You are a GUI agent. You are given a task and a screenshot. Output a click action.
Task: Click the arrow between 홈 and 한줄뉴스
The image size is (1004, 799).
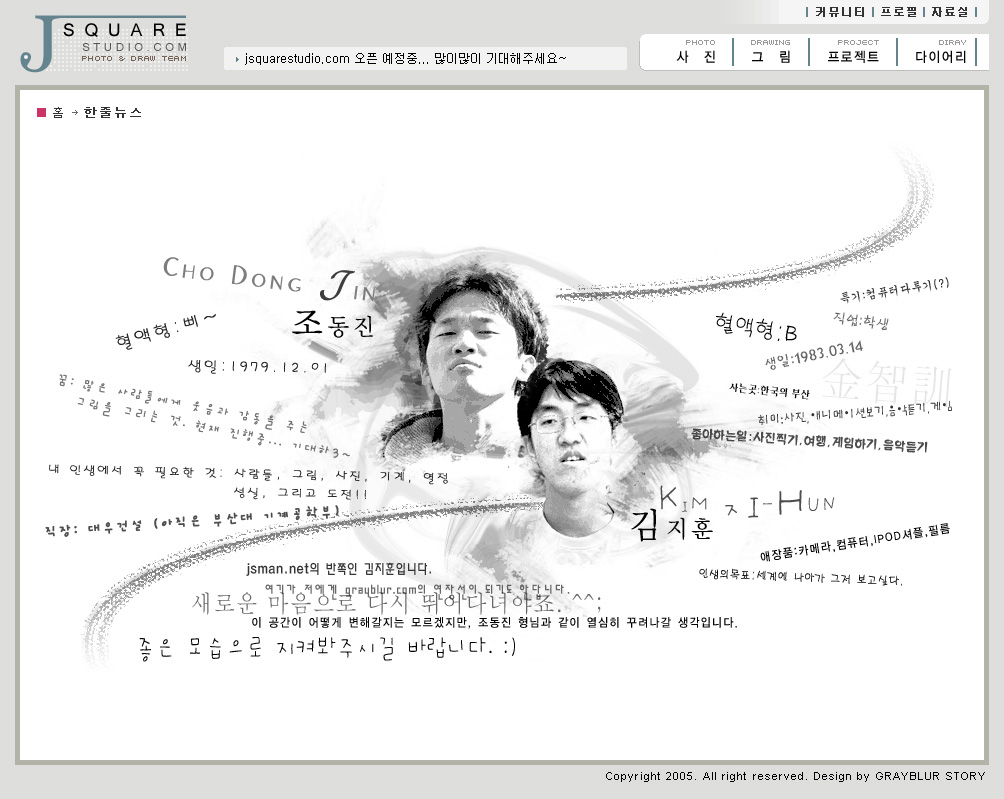click(x=74, y=113)
